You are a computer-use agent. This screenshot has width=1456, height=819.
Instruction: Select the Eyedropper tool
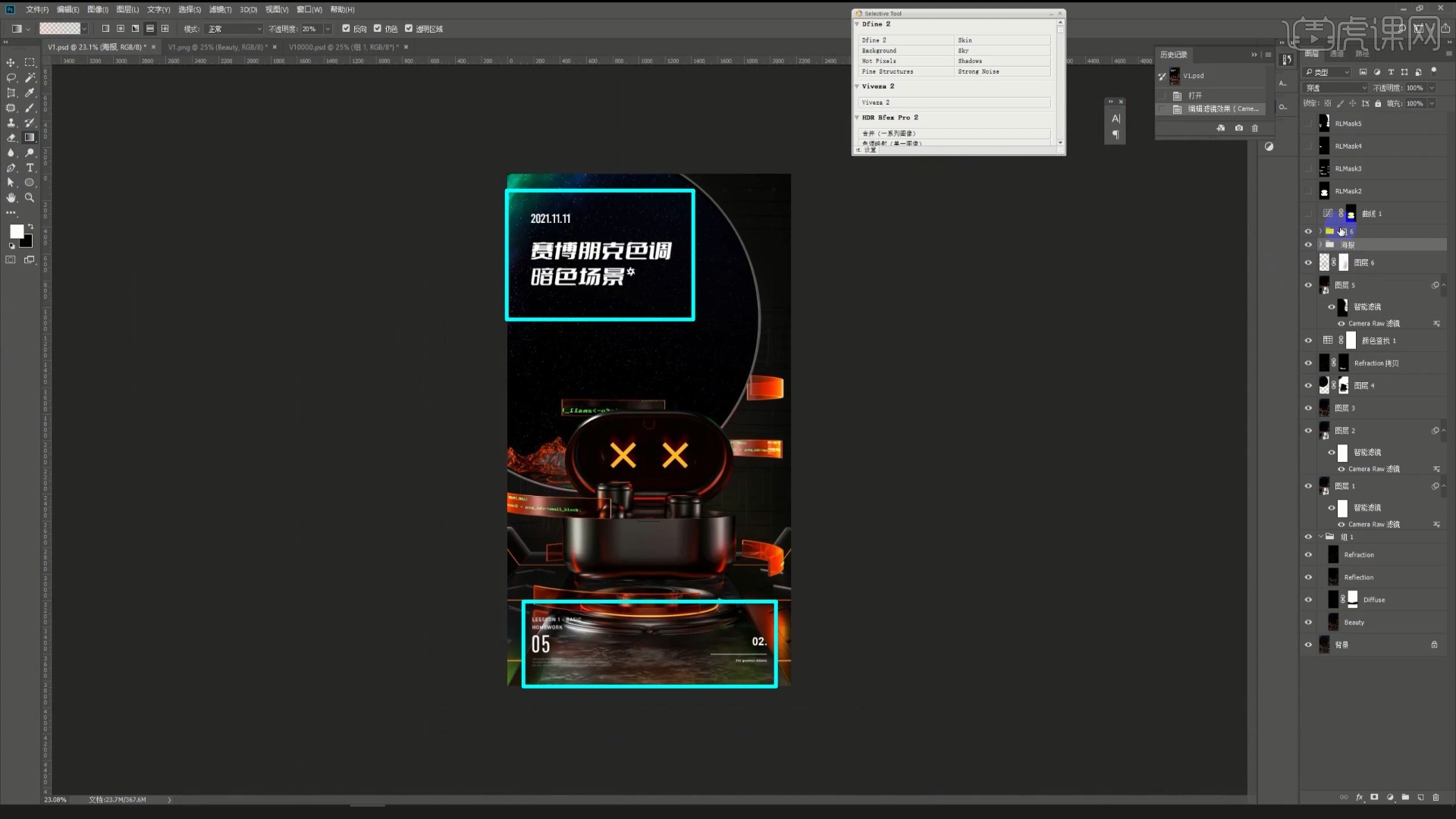(x=30, y=93)
